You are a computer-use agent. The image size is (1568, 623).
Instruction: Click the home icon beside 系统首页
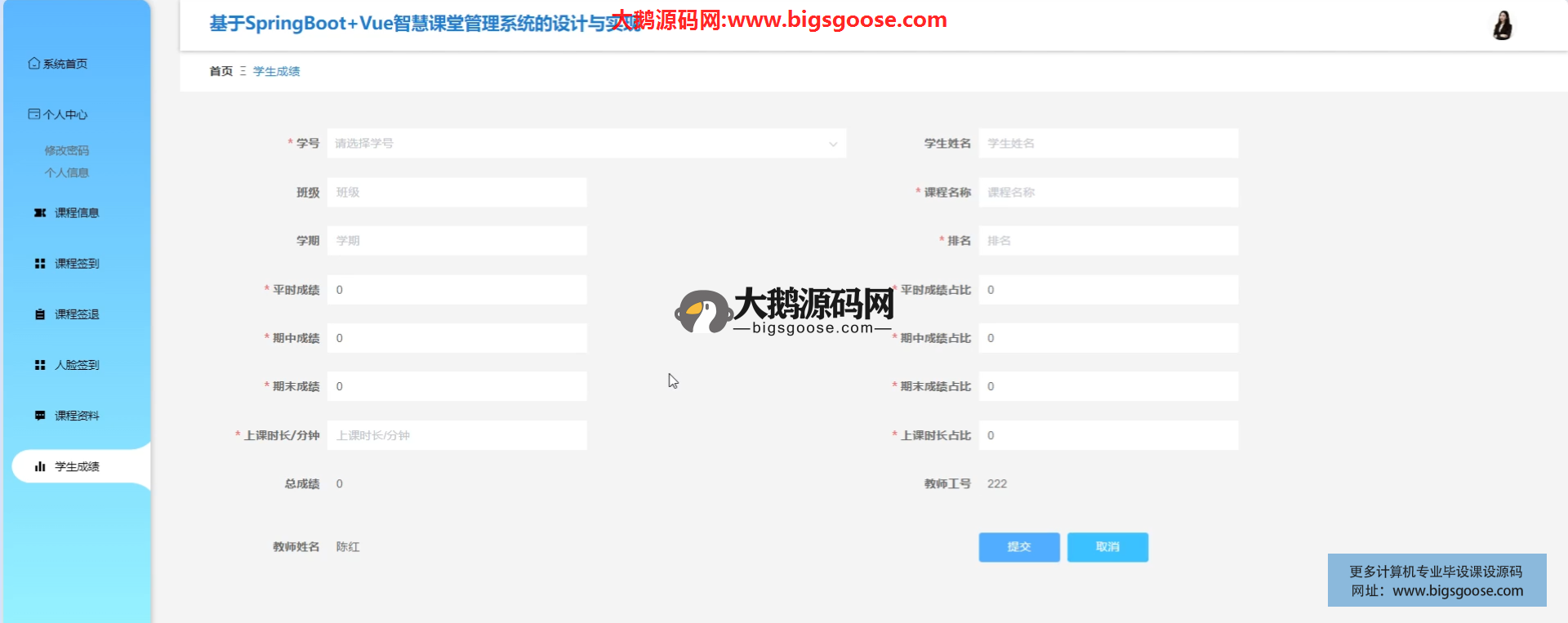[x=33, y=63]
